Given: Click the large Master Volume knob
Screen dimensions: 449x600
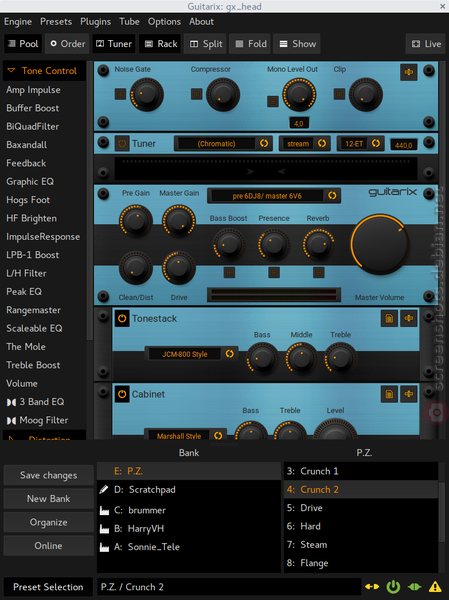Looking at the screenshot, I should pos(380,244).
